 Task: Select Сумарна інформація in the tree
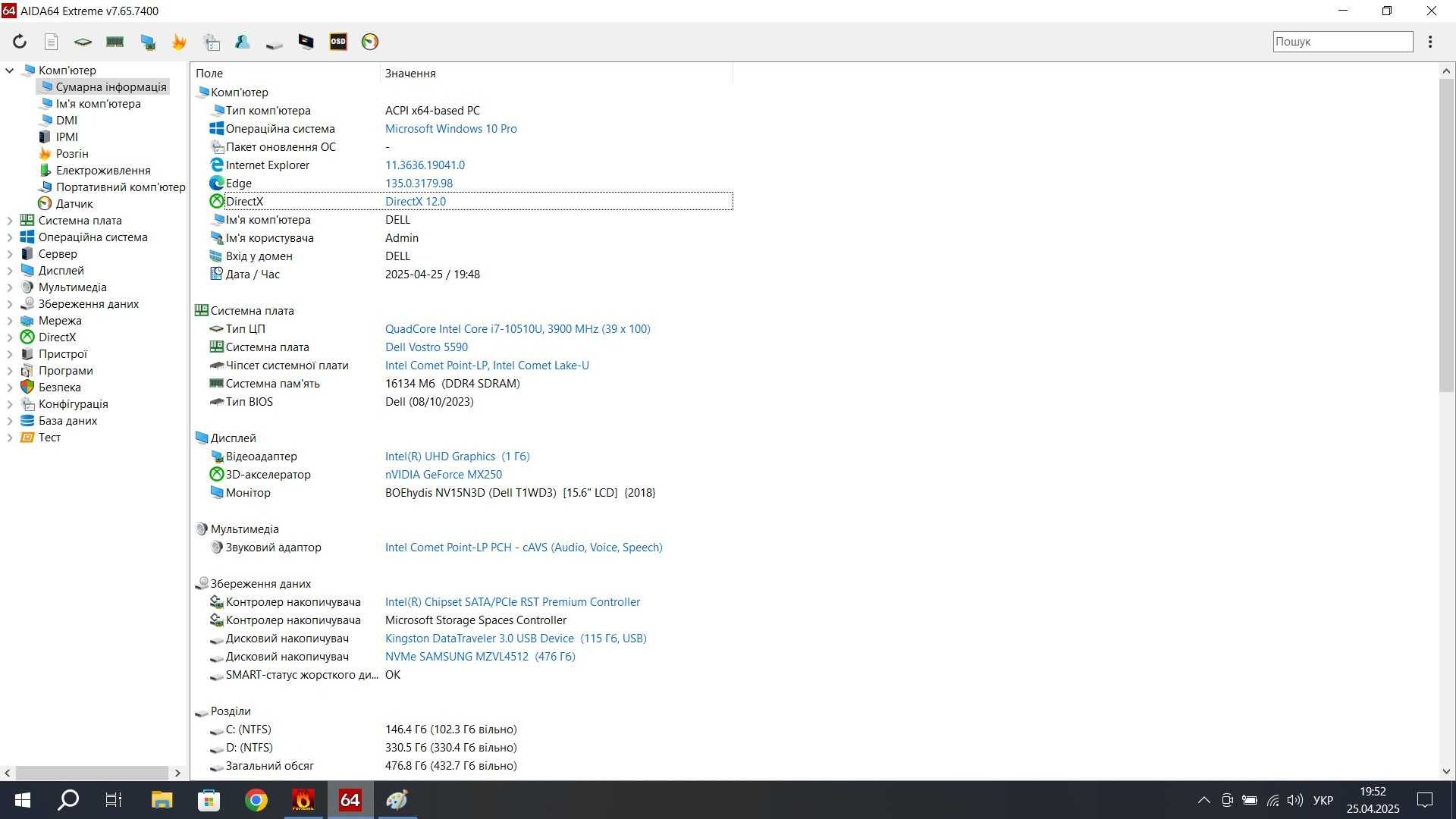point(111,87)
